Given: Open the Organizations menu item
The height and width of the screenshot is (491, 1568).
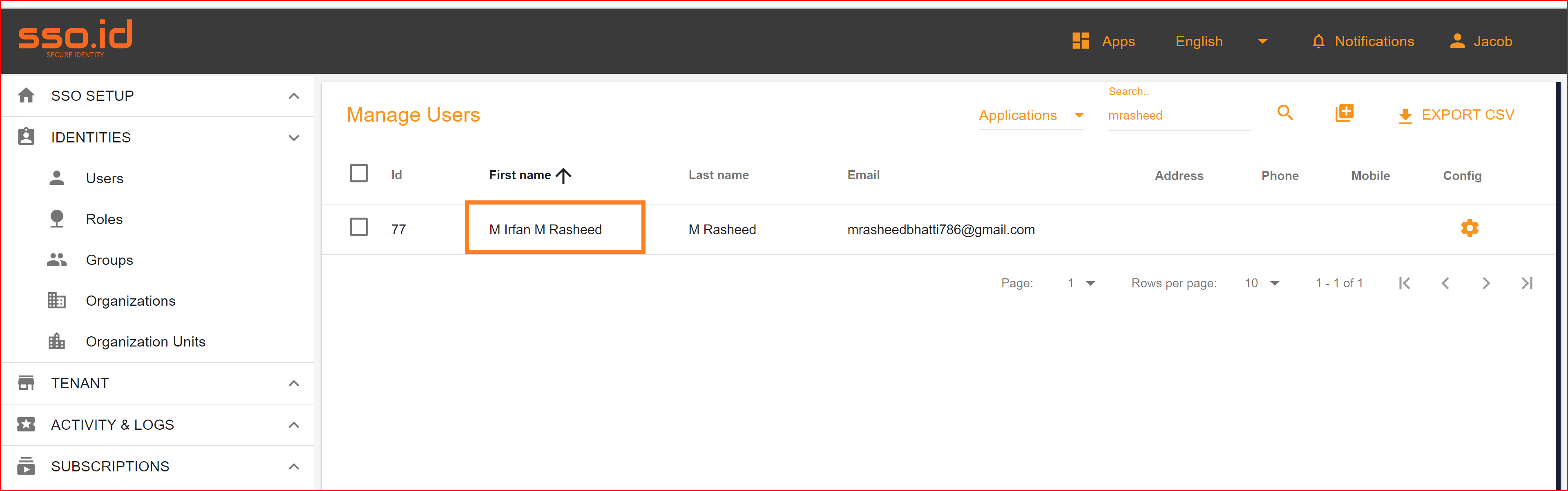Looking at the screenshot, I should [130, 300].
